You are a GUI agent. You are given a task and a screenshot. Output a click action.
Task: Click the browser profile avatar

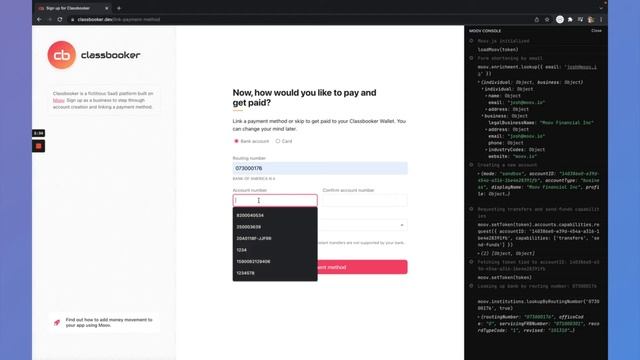(591, 20)
